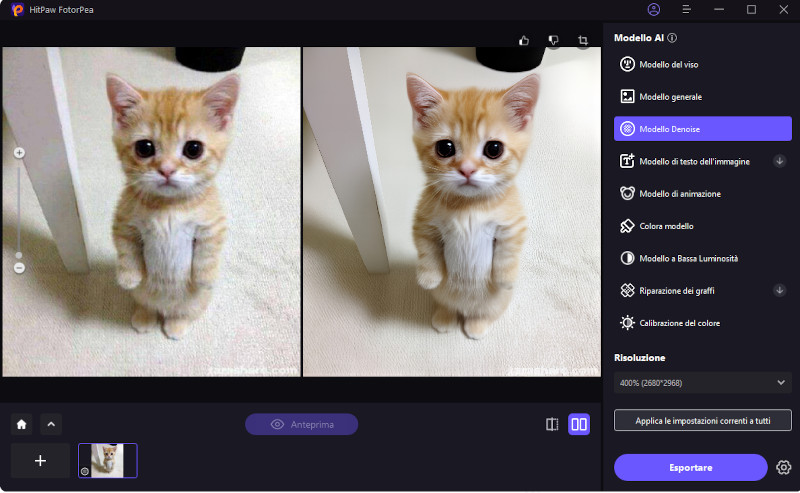800x493 pixels.
Task: Choose Modello di animazione option
Action: (702, 194)
